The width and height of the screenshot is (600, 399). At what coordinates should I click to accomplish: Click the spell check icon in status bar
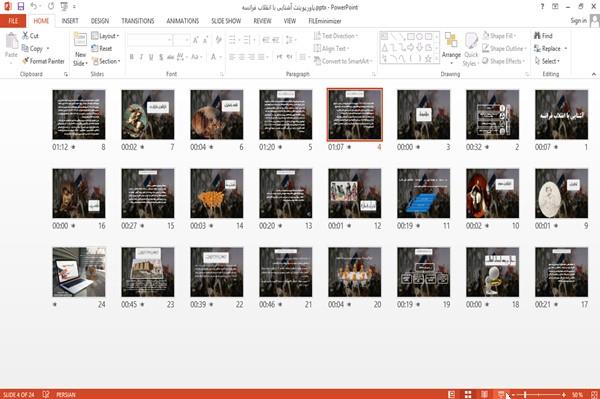[46, 394]
